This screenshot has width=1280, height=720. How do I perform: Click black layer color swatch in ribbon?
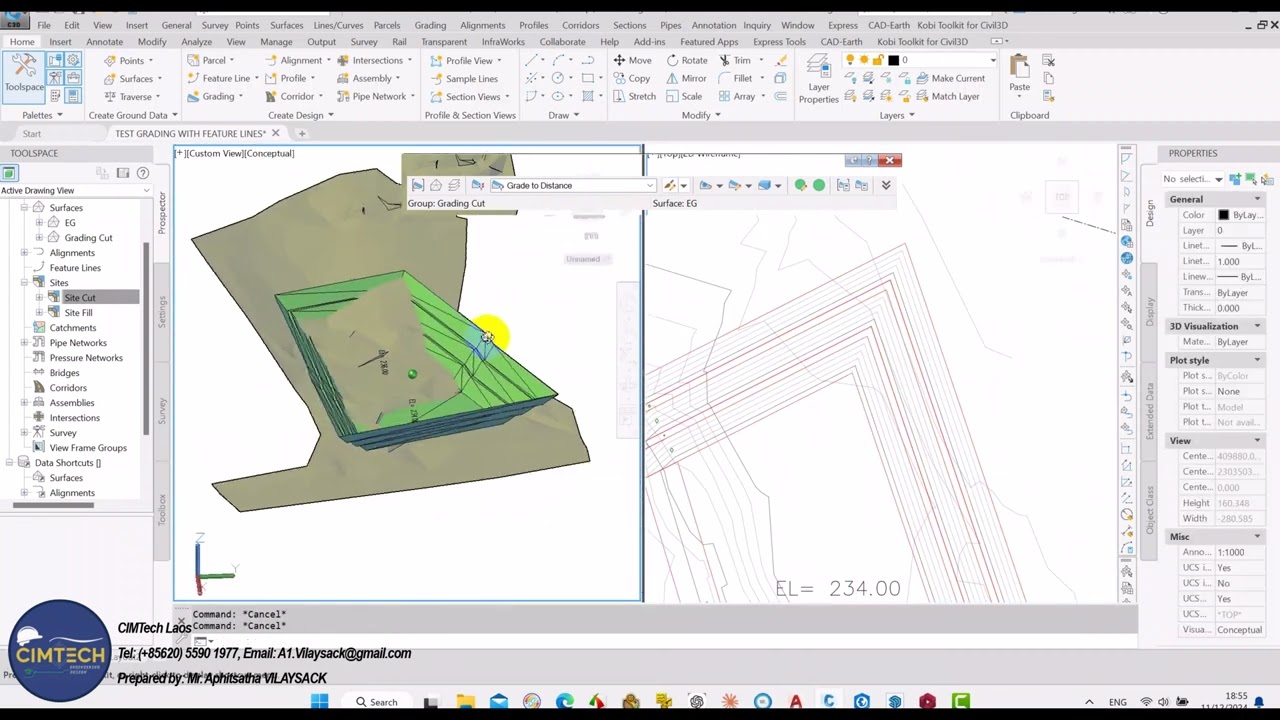[x=894, y=60]
